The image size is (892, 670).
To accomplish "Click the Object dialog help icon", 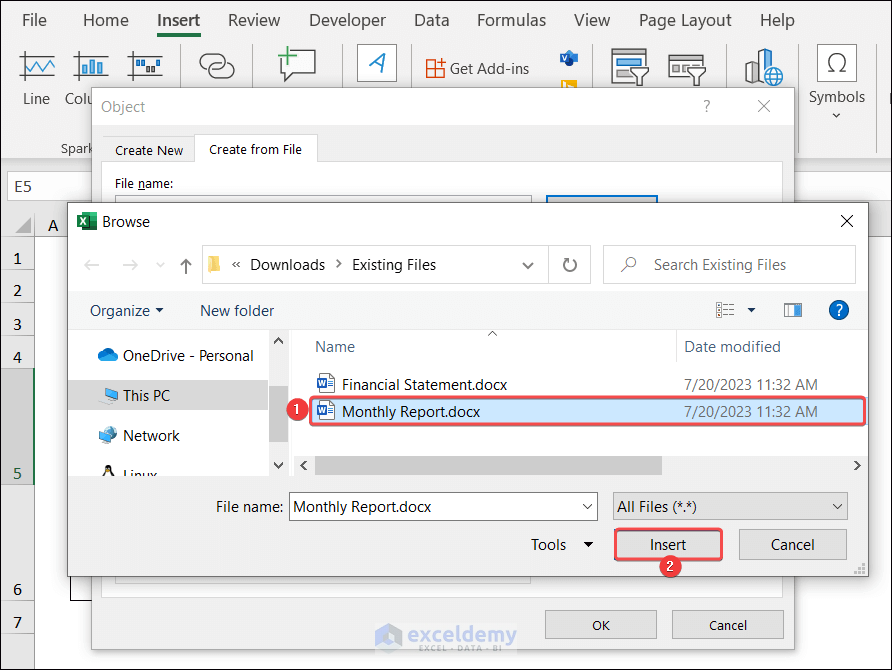I will click(707, 106).
